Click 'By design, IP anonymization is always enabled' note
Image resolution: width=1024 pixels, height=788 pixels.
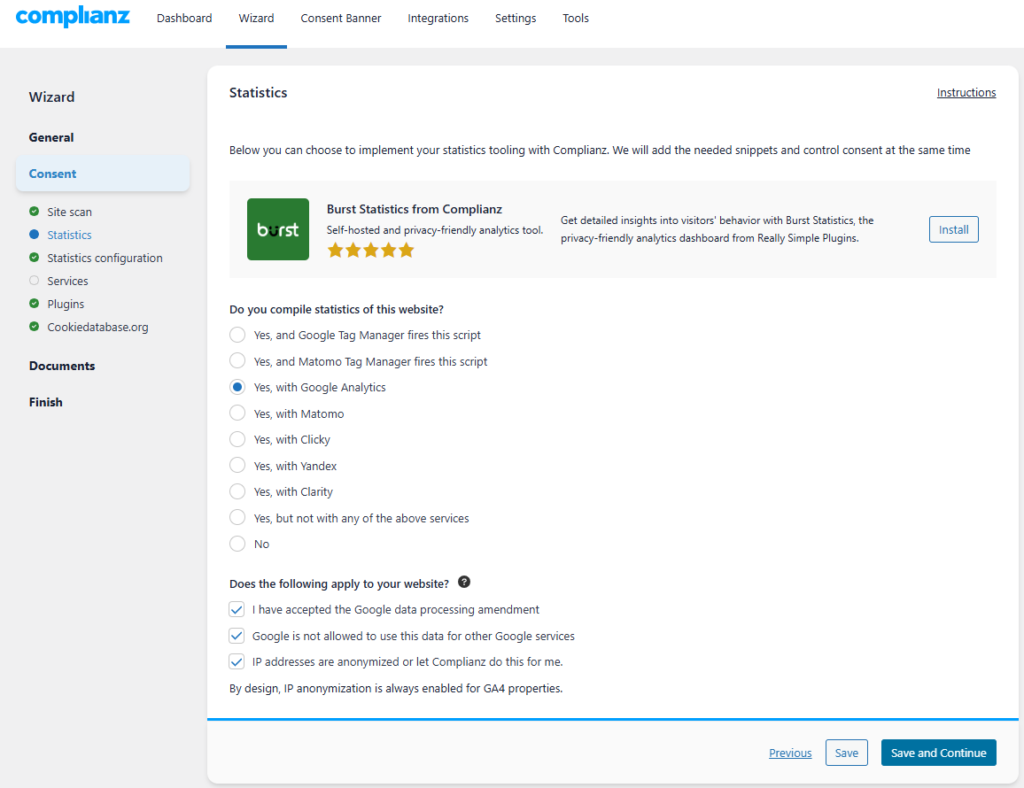point(396,688)
